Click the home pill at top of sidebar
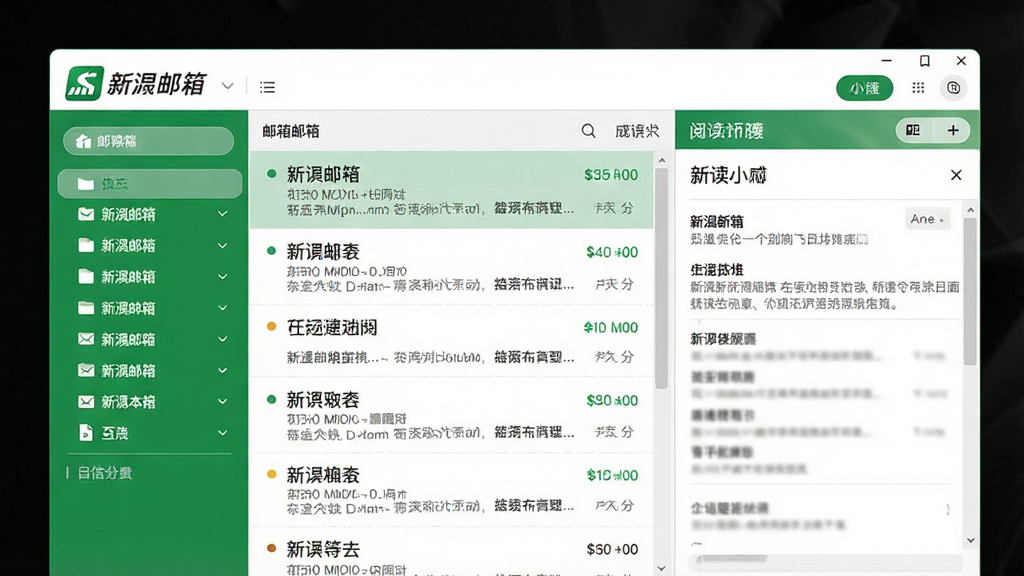 point(148,141)
